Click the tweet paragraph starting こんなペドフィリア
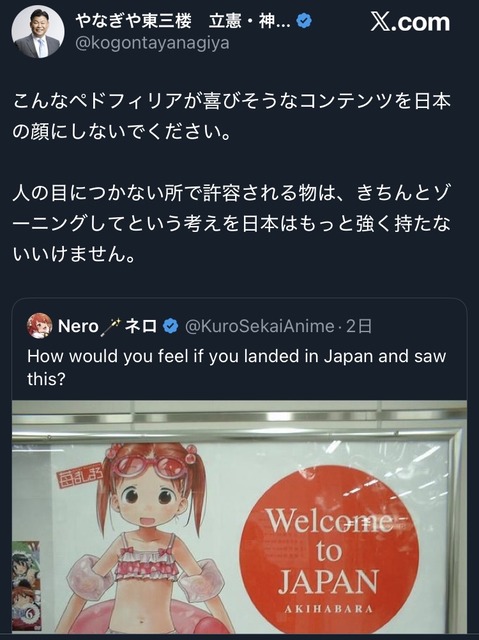Viewport: 479px width, 640px height. [x=231, y=116]
